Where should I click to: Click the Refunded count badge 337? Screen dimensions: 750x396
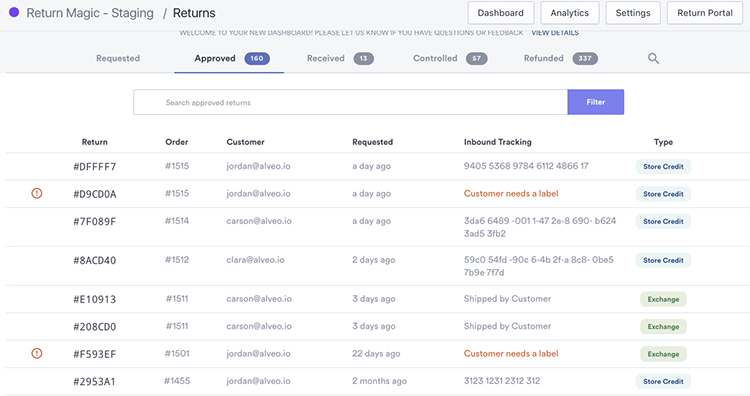click(585, 58)
